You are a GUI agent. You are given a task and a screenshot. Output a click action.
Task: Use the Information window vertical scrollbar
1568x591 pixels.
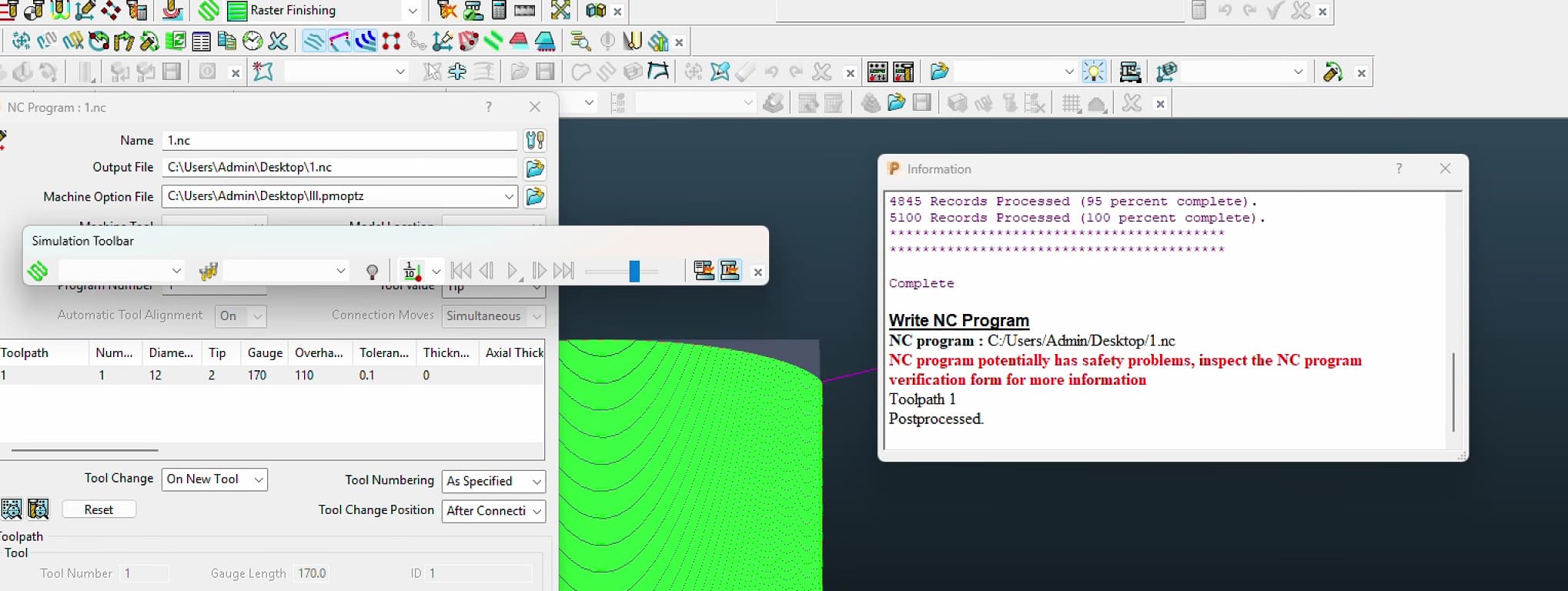click(1453, 392)
